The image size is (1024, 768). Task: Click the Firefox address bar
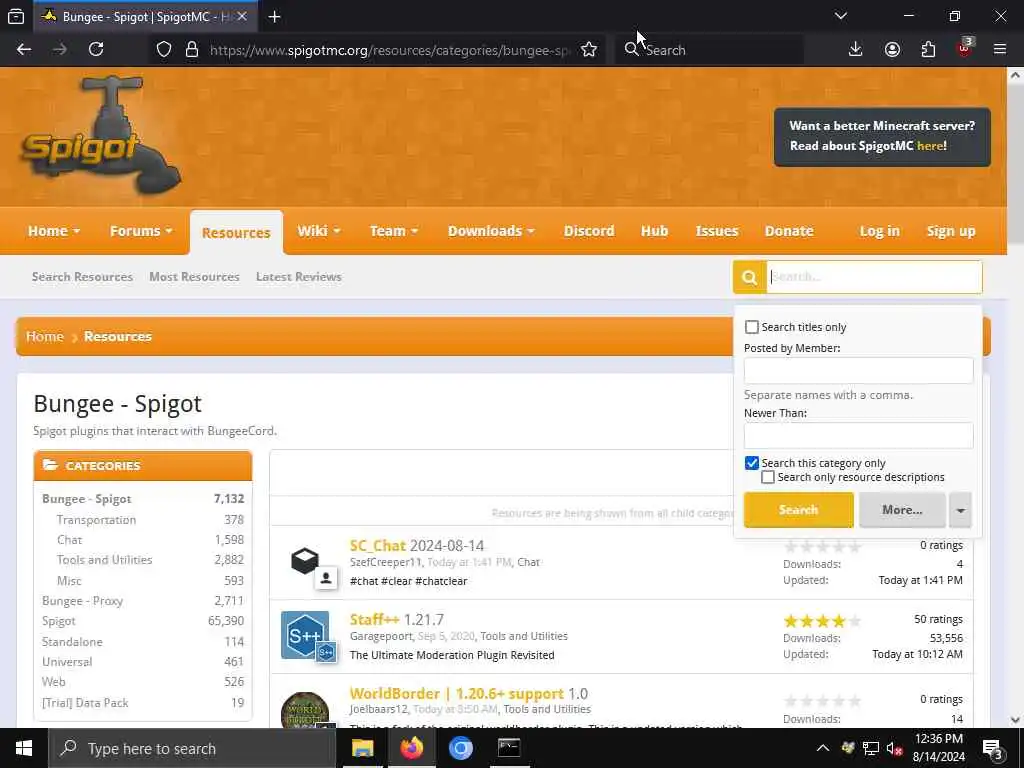(389, 50)
